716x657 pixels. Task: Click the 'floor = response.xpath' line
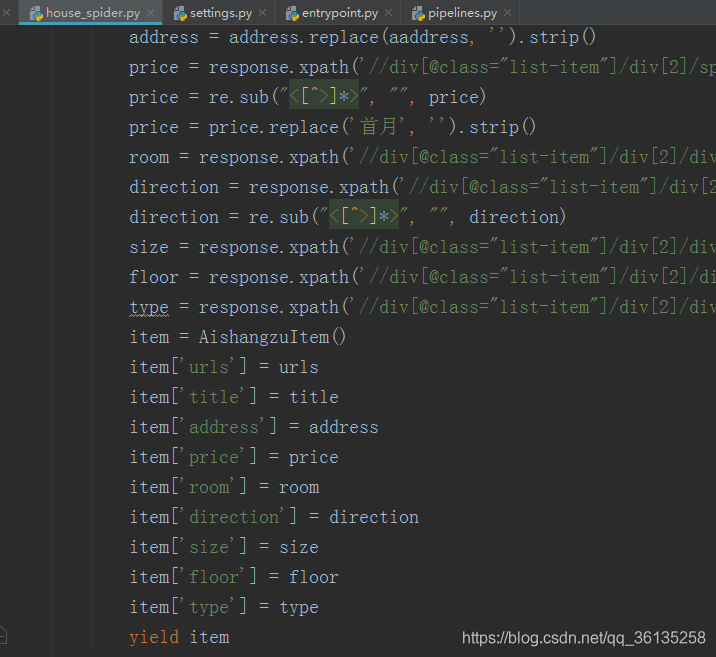(422, 277)
